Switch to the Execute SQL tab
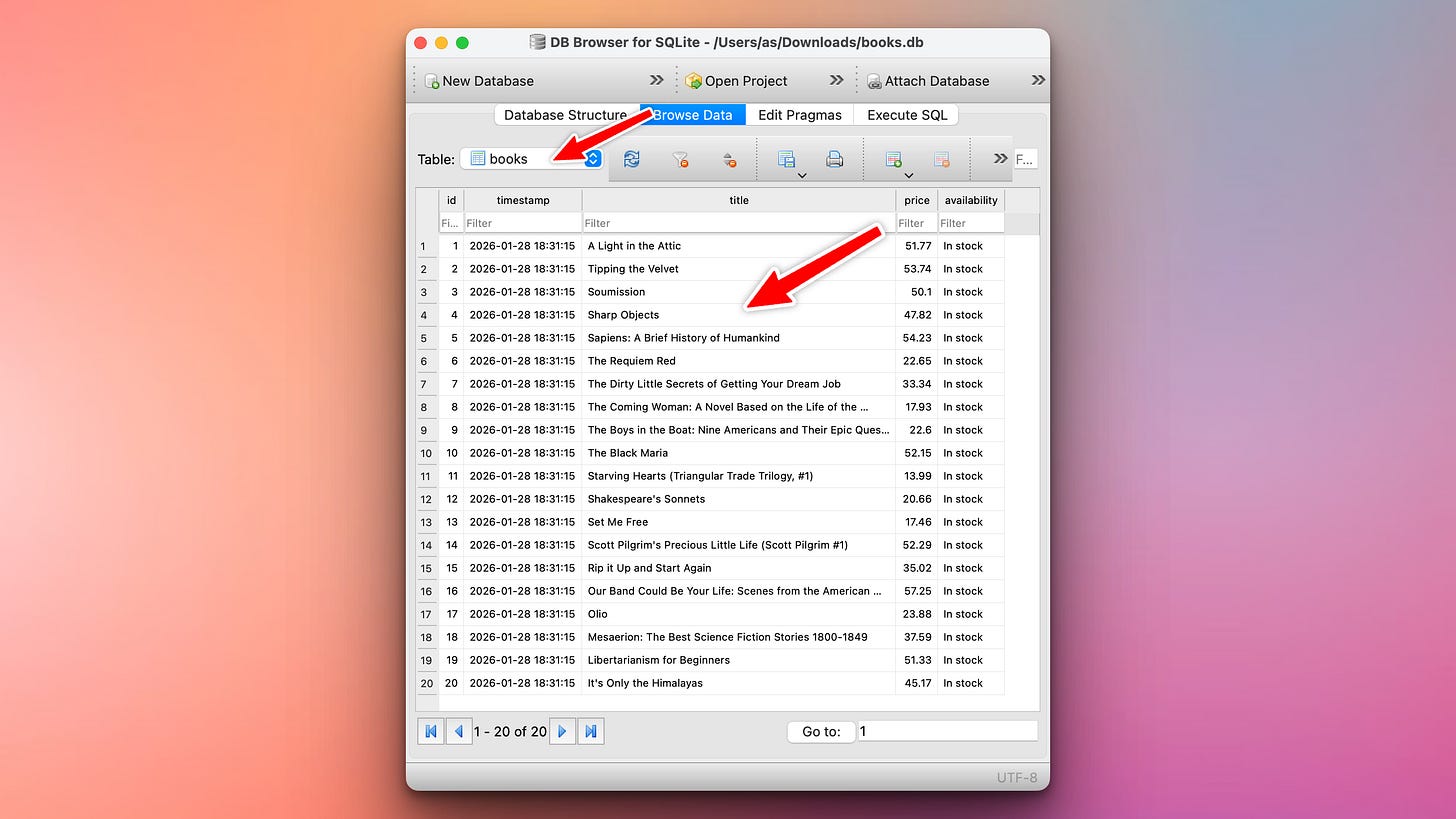 click(x=905, y=115)
